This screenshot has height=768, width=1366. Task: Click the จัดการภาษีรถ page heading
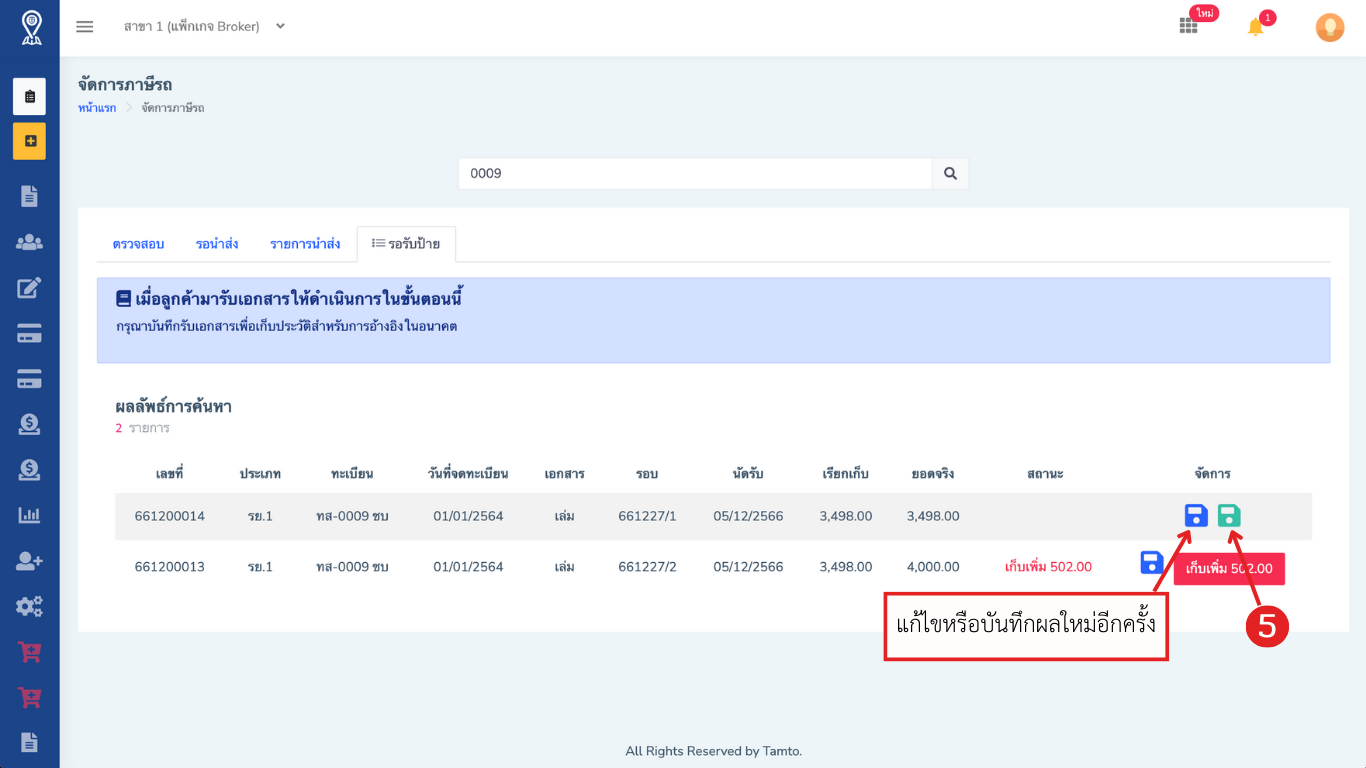tap(125, 84)
